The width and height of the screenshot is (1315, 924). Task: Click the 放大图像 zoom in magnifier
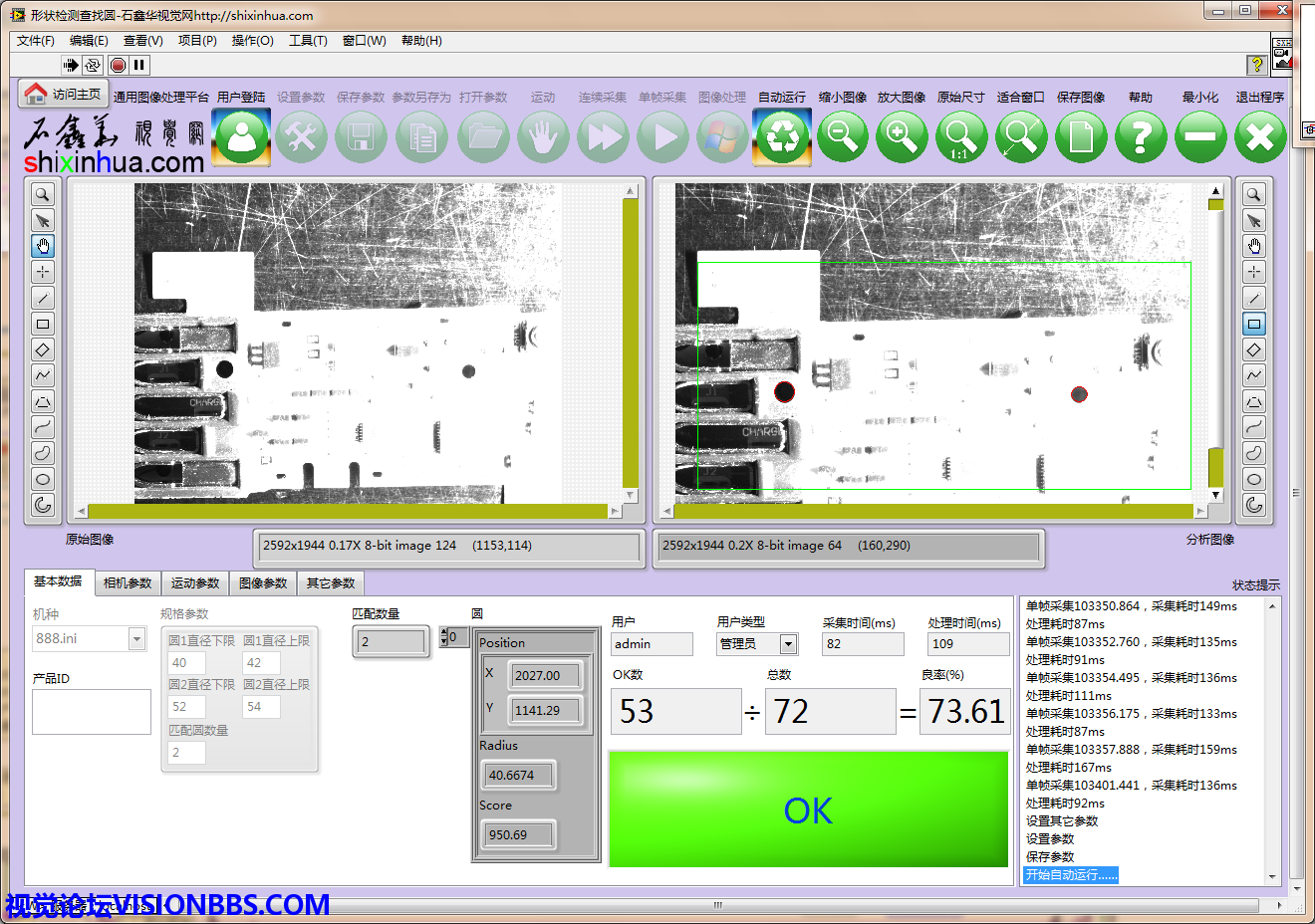tap(902, 136)
